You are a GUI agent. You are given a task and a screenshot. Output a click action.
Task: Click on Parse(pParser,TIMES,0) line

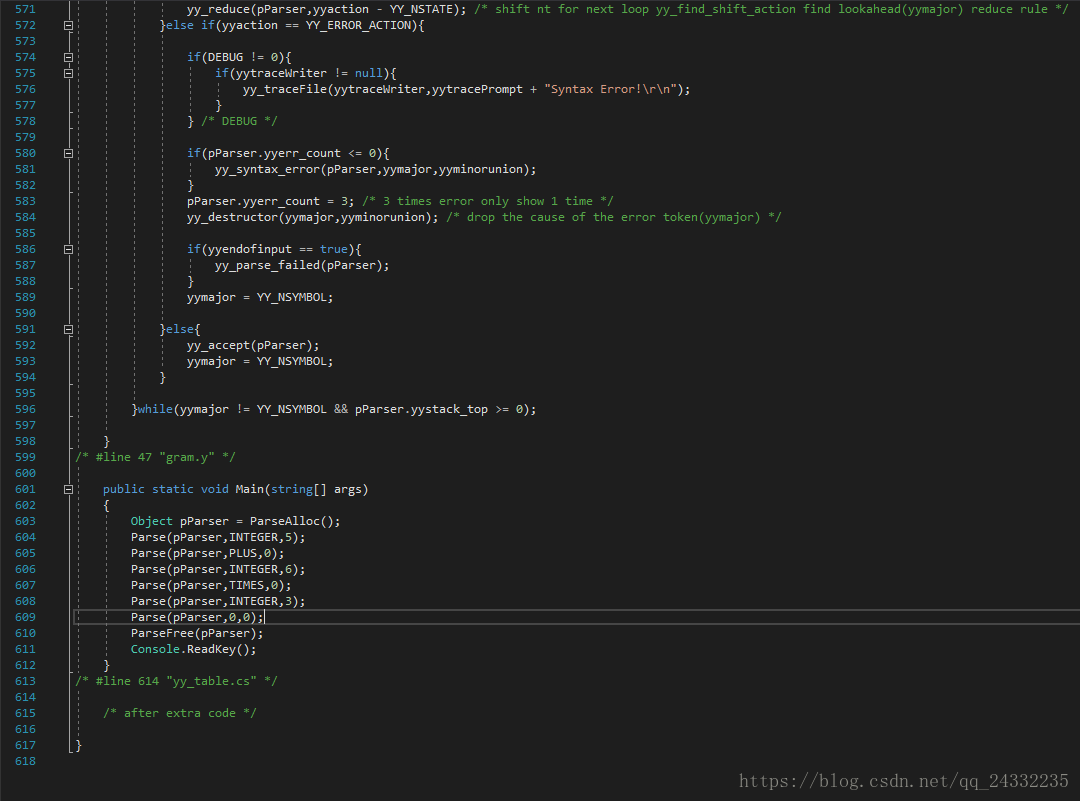pos(211,585)
